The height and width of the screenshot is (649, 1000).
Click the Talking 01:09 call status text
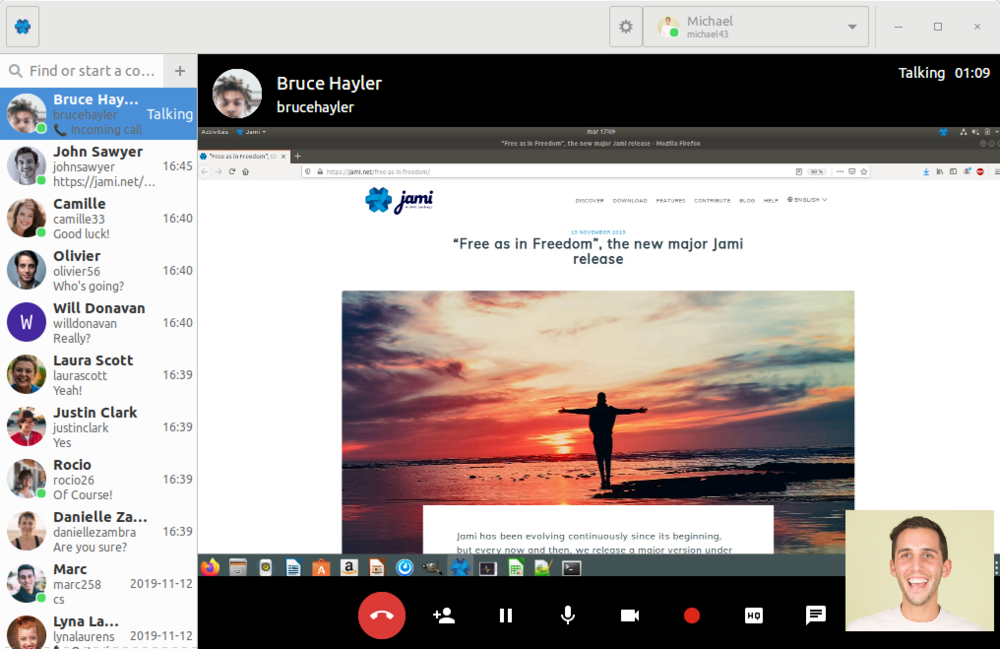tap(944, 73)
